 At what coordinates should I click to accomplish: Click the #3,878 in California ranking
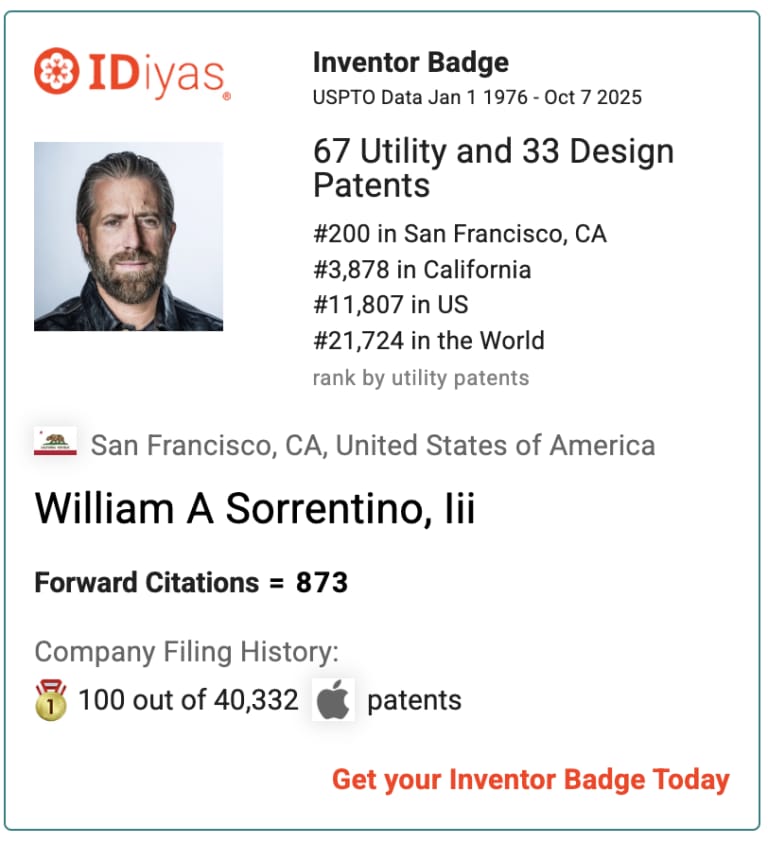tap(421, 269)
